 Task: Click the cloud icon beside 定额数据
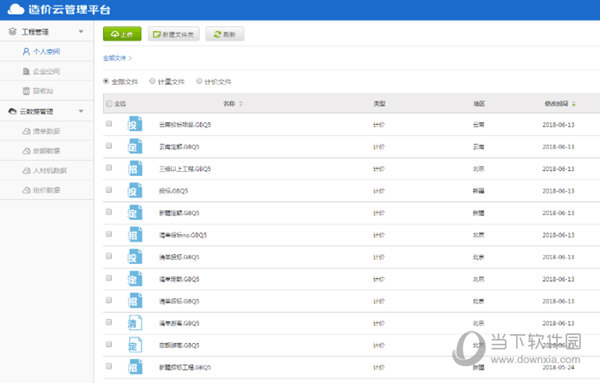[26, 151]
